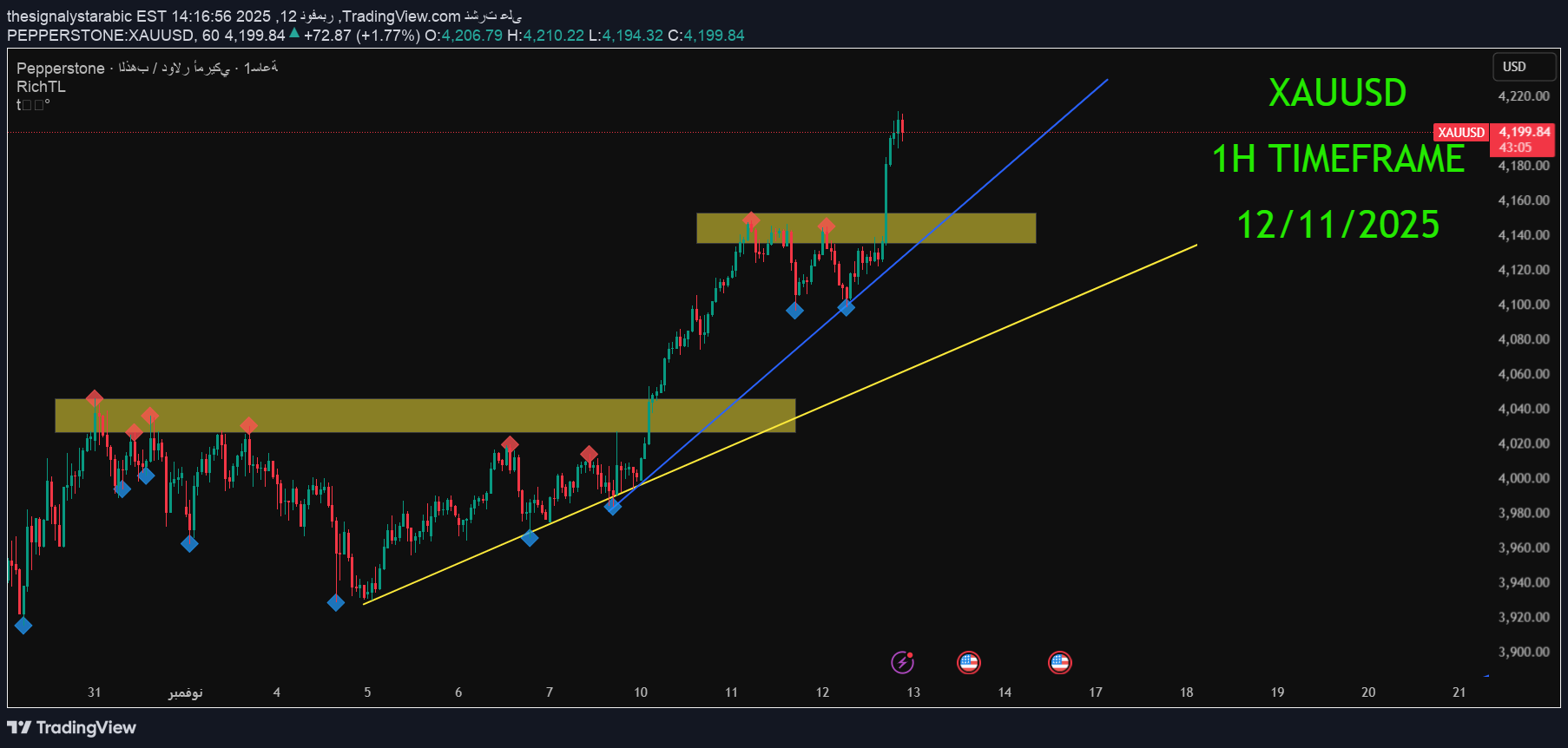Select the red diamond atop the upper resistance zone's left side
Viewport: 1568px width, 748px height.
pos(751,220)
